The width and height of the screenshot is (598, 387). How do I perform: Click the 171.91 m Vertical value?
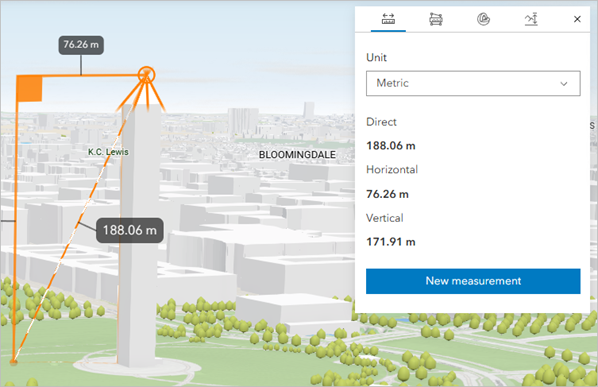click(391, 242)
